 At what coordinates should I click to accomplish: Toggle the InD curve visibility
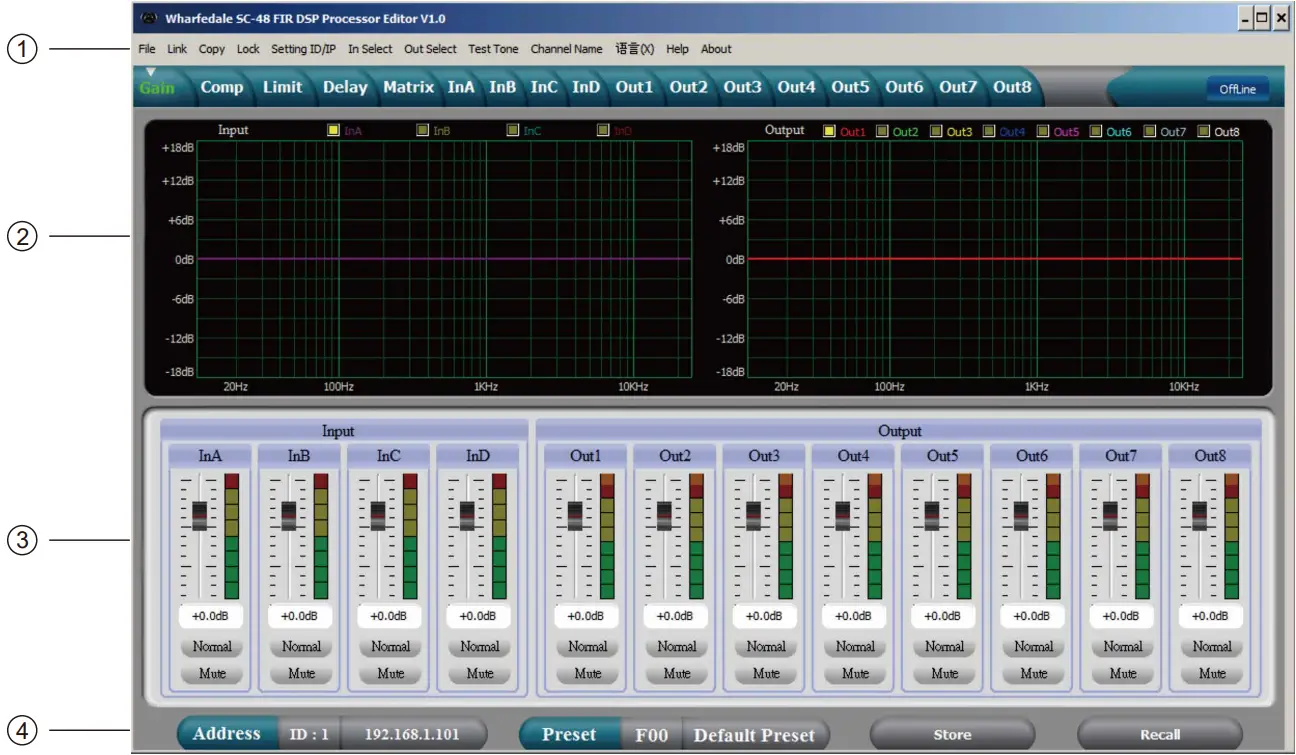601,128
